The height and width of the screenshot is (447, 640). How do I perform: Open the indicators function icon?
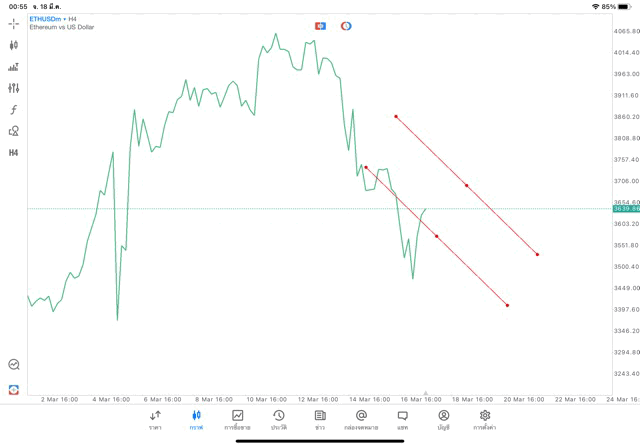point(13,110)
